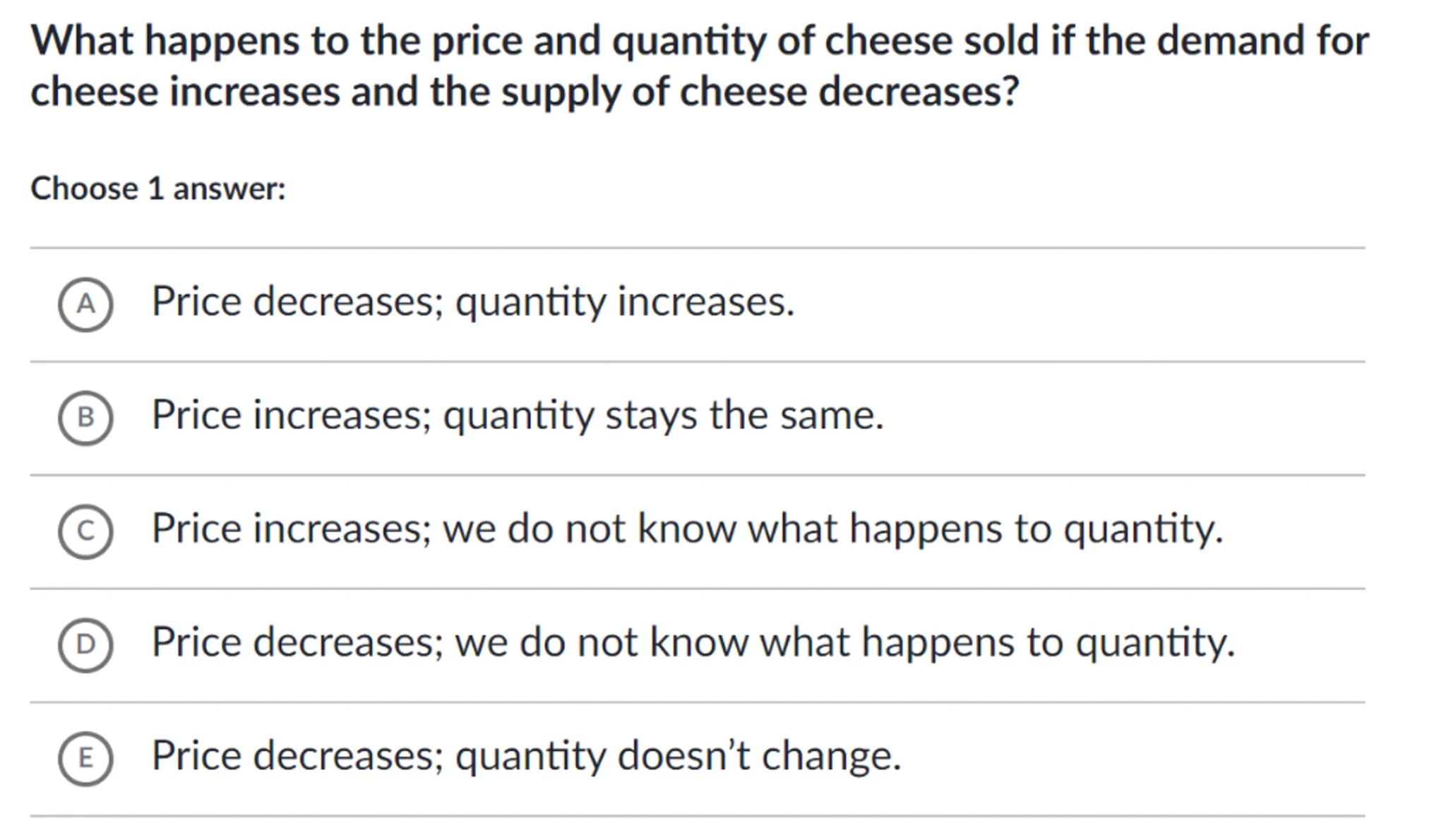Viewport: 1446px width, 840px height.
Task: Click 'Price increases; quantity stays the same.' text
Action: 517,415
